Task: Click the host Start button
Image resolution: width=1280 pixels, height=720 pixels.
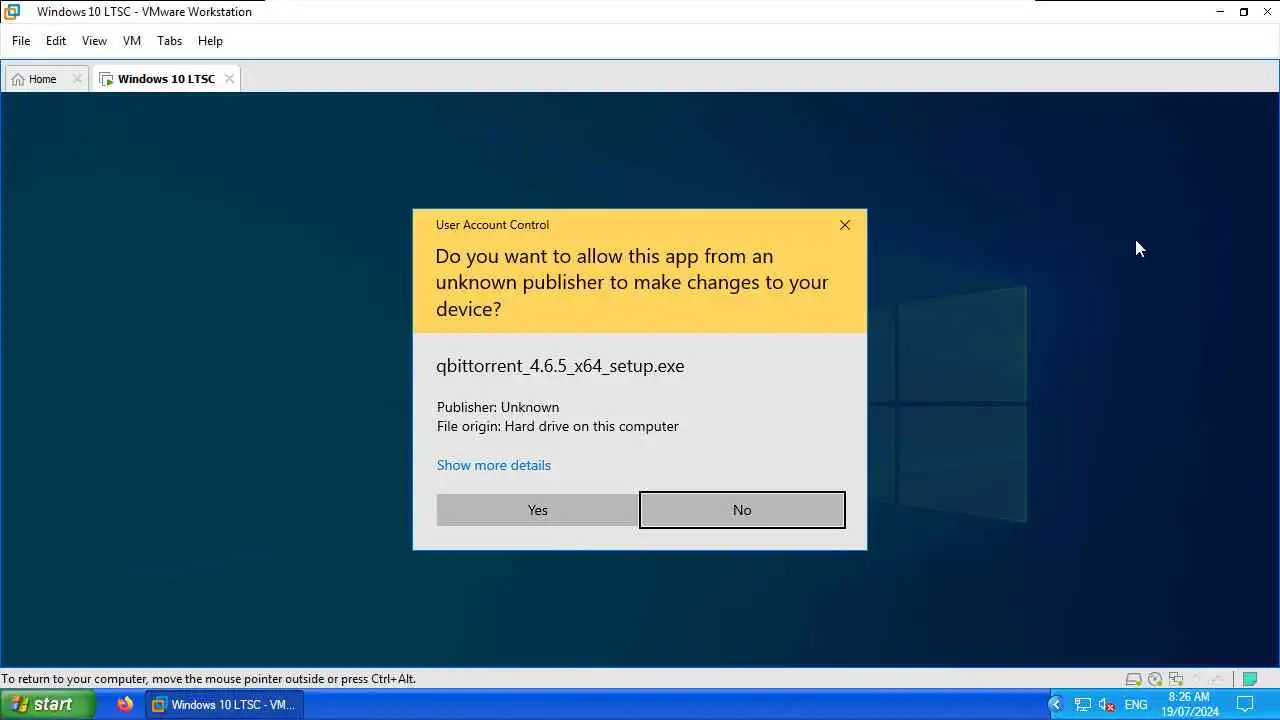Action: pyautogui.click(x=47, y=704)
